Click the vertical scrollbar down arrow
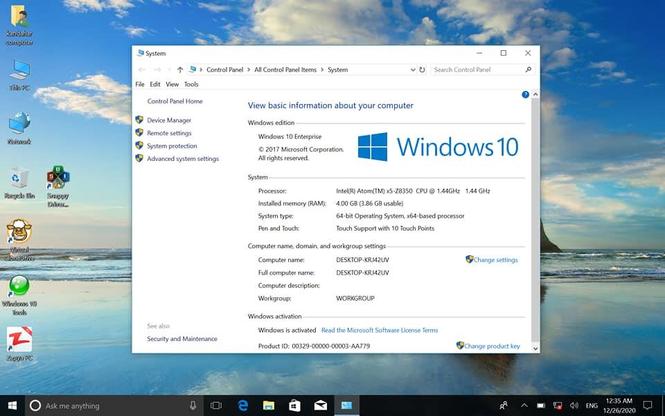665x416 pixels. [535, 349]
